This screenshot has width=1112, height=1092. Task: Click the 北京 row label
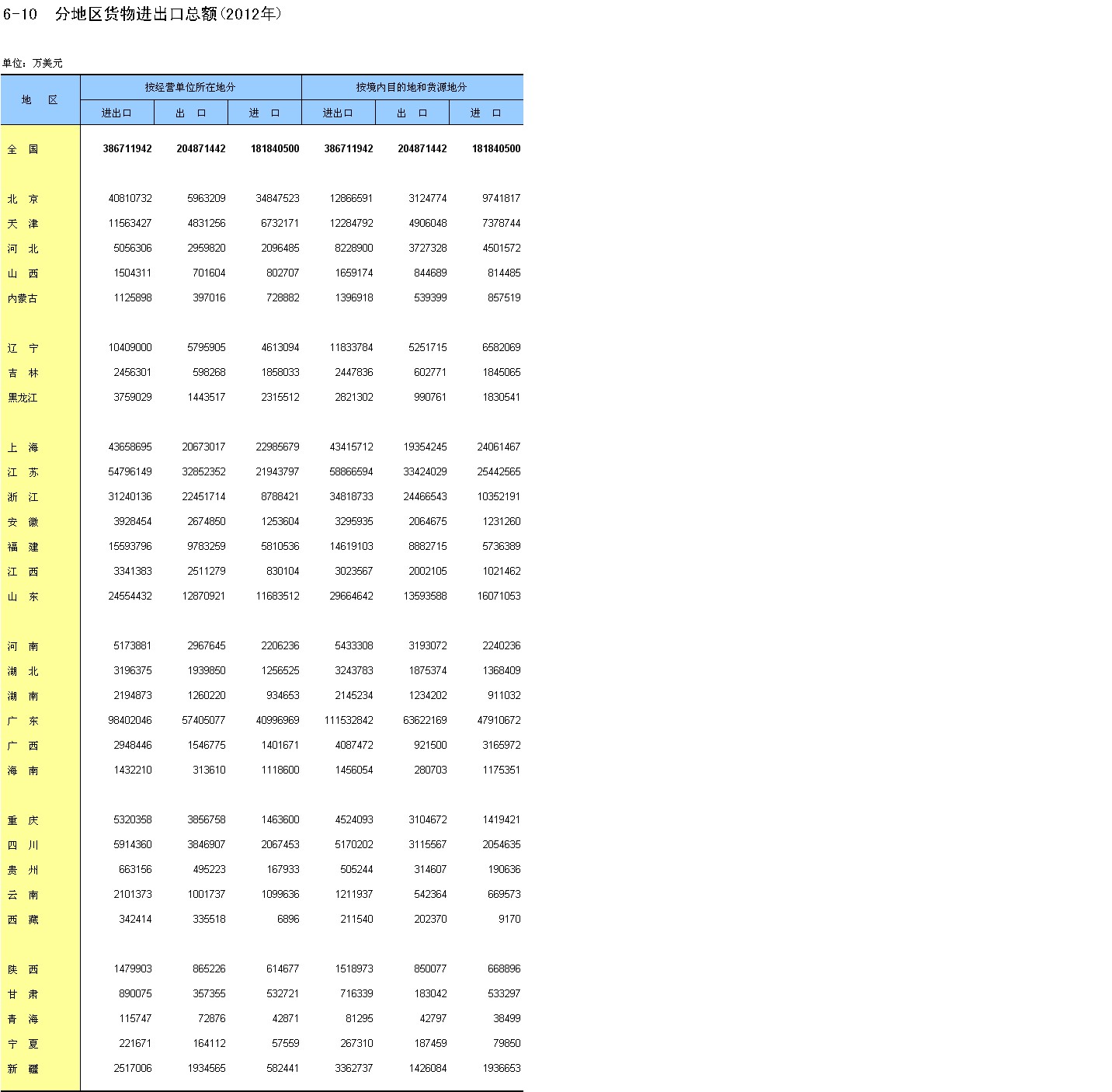pyautogui.click(x=23, y=199)
